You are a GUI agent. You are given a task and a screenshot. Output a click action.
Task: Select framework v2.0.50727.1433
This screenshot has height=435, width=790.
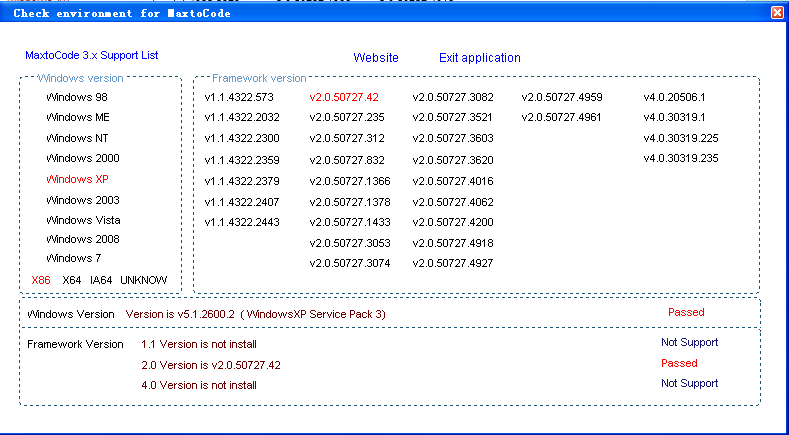coord(350,222)
